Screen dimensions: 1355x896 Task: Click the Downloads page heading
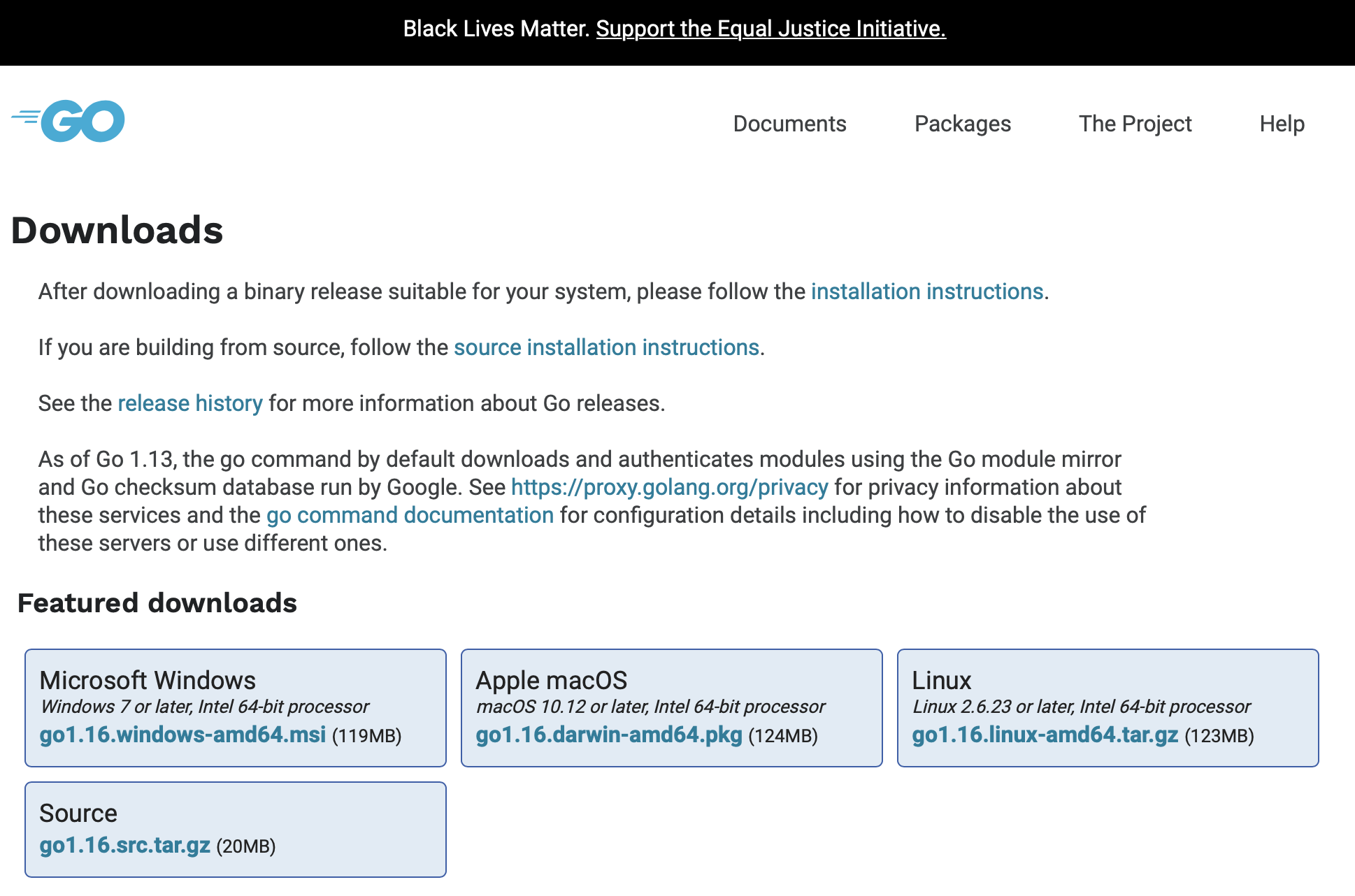117,230
